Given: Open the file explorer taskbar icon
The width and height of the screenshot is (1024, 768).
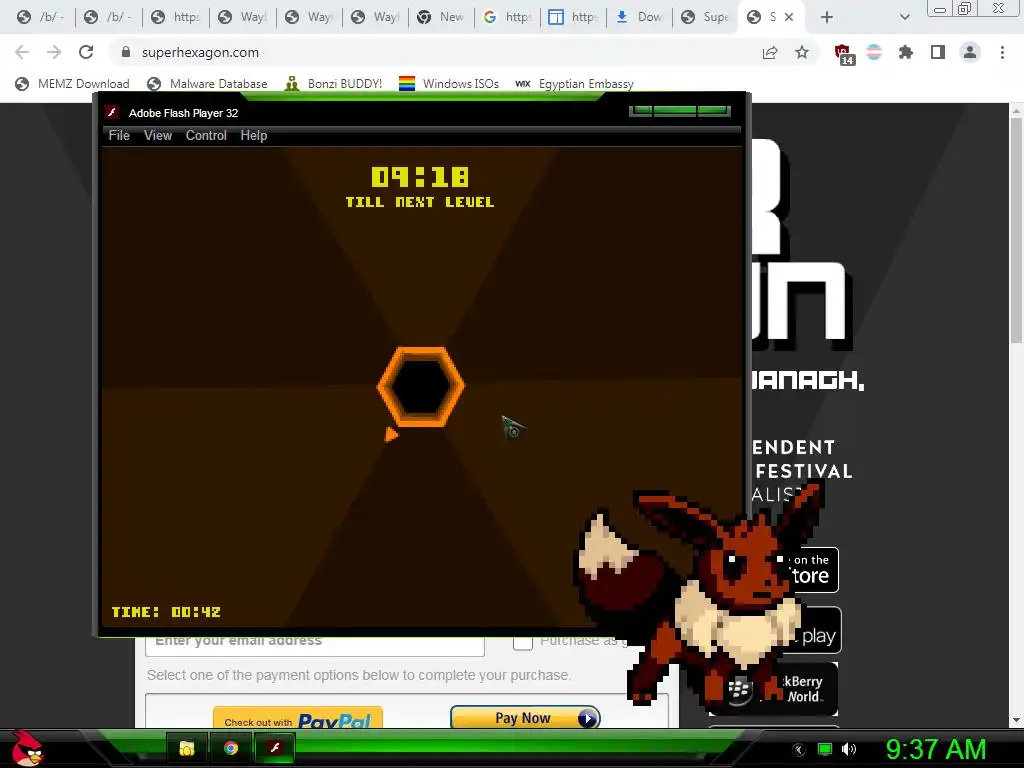Looking at the screenshot, I should point(187,748).
